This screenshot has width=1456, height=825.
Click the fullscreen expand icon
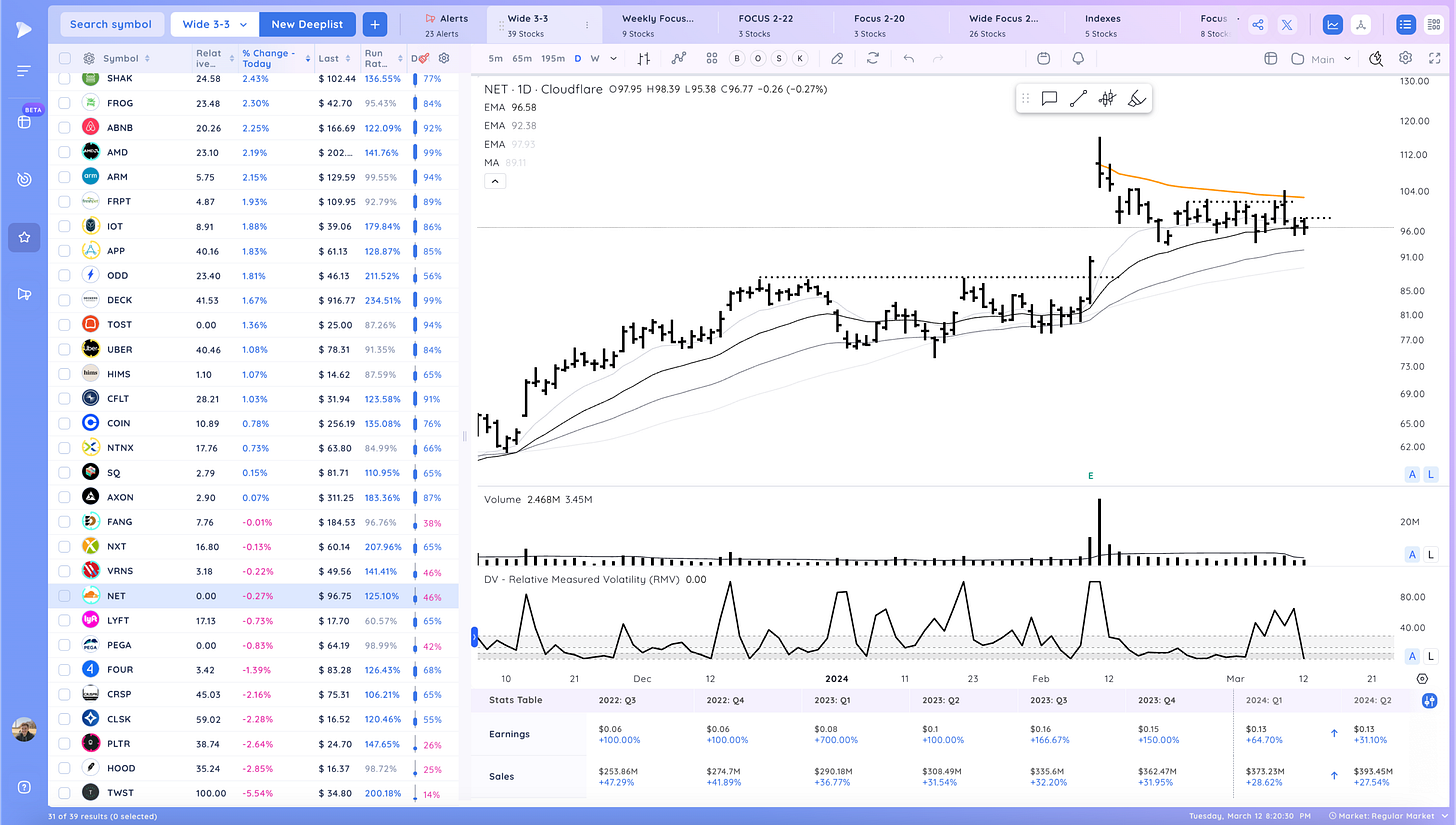[1433, 58]
